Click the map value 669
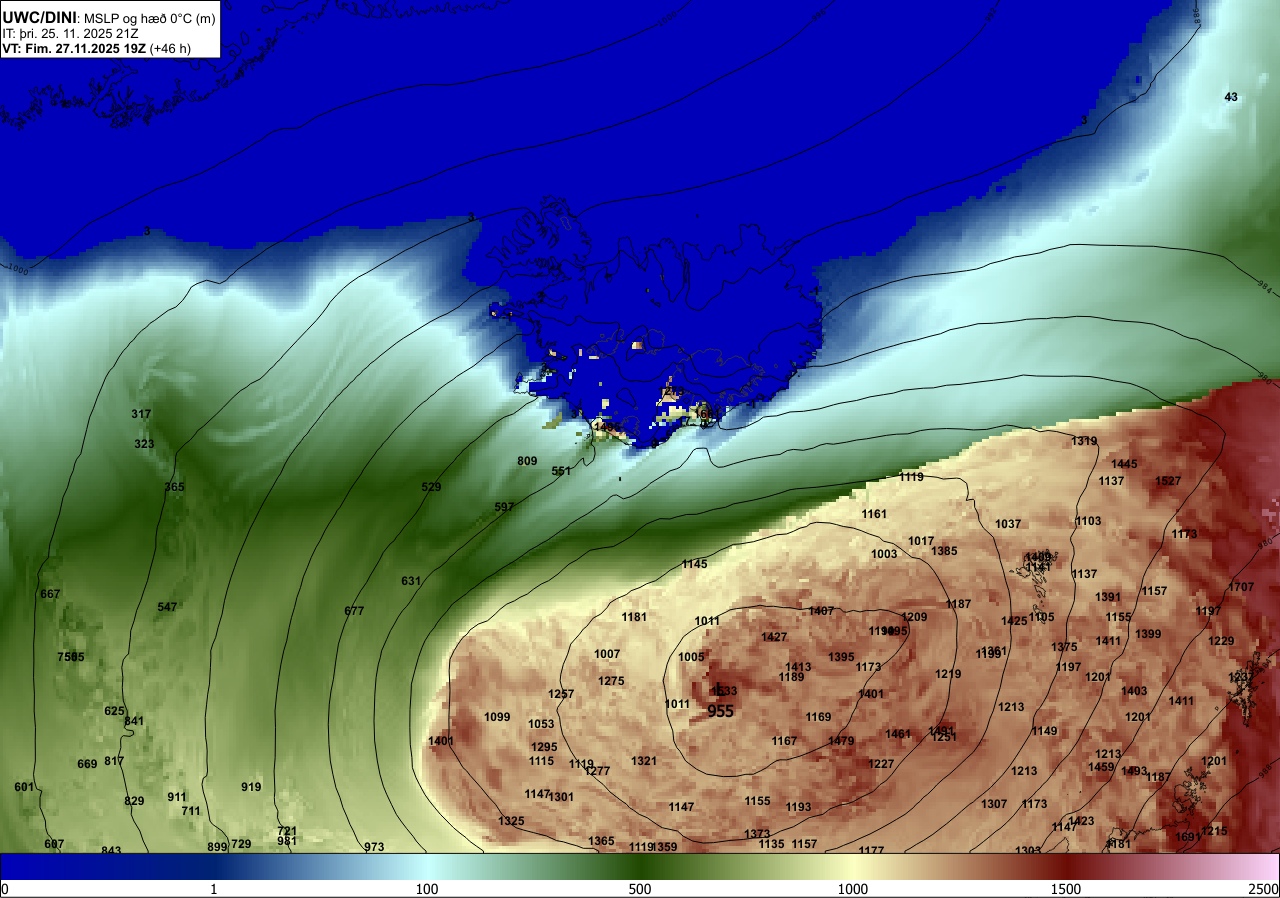 click(x=87, y=764)
